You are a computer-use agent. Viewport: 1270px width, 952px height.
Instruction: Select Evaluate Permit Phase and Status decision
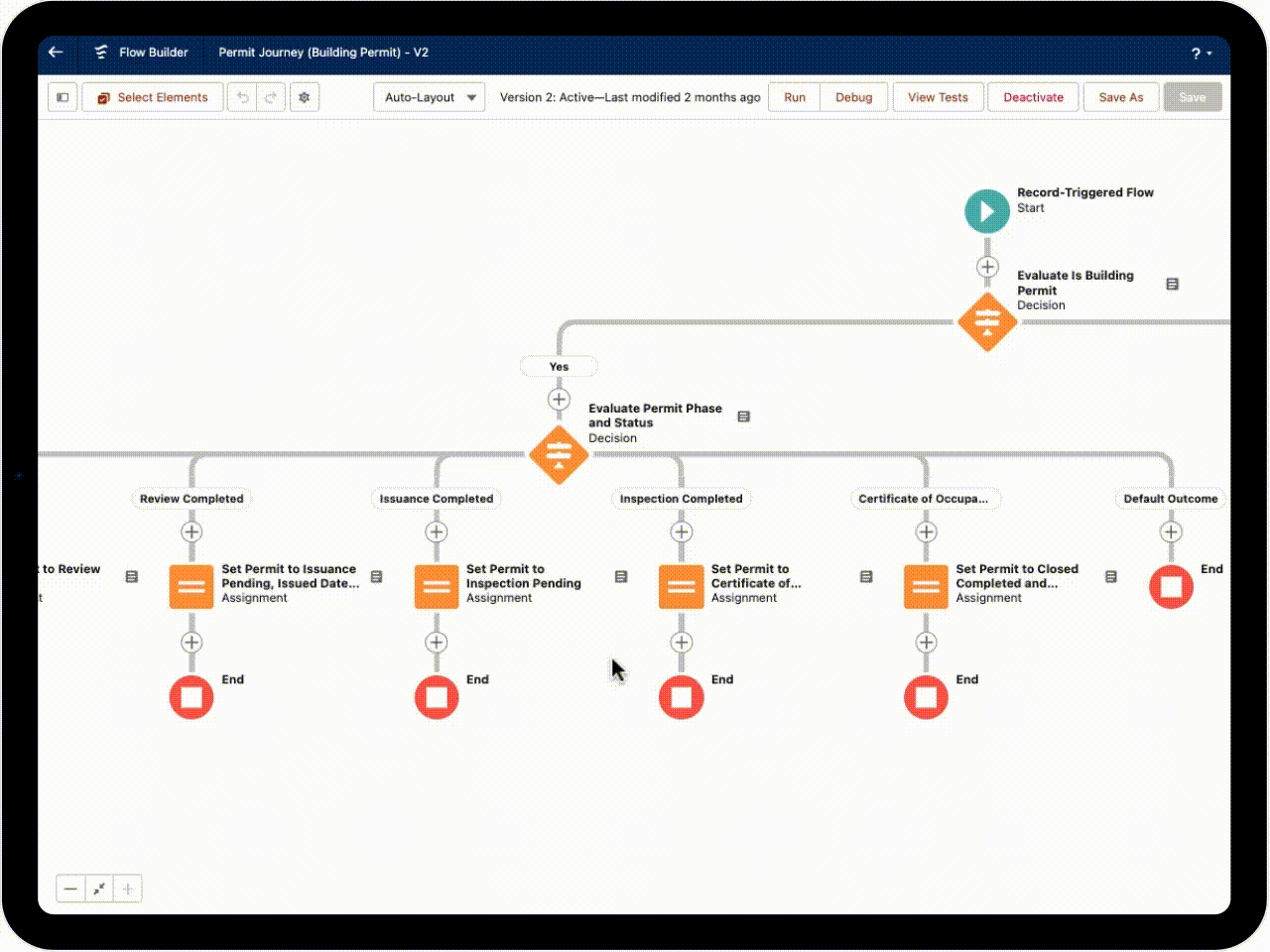559,454
